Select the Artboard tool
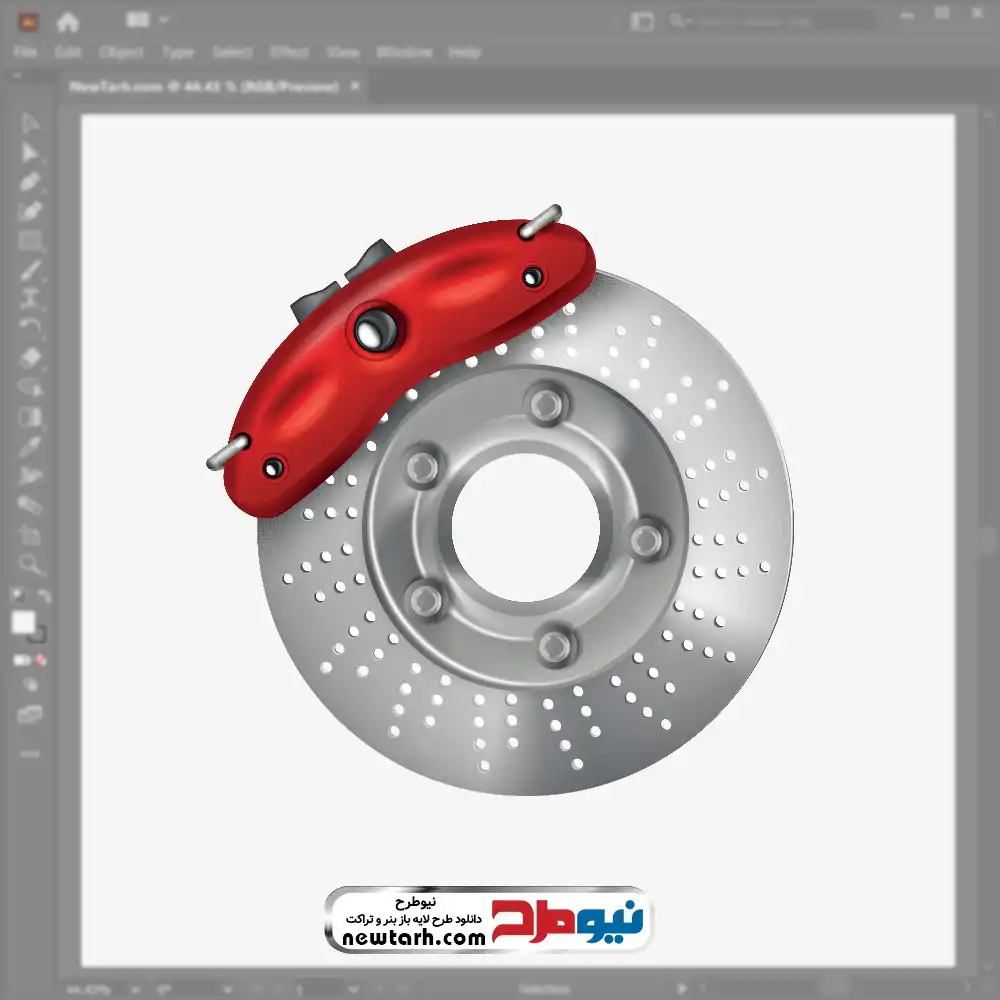The height and width of the screenshot is (1000, 1000). click(x=30, y=535)
